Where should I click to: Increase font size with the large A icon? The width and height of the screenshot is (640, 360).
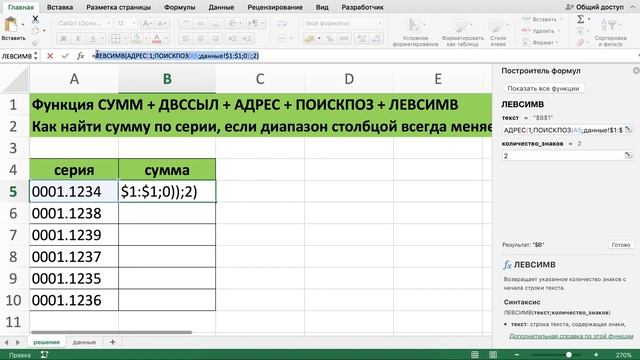click(x=147, y=23)
